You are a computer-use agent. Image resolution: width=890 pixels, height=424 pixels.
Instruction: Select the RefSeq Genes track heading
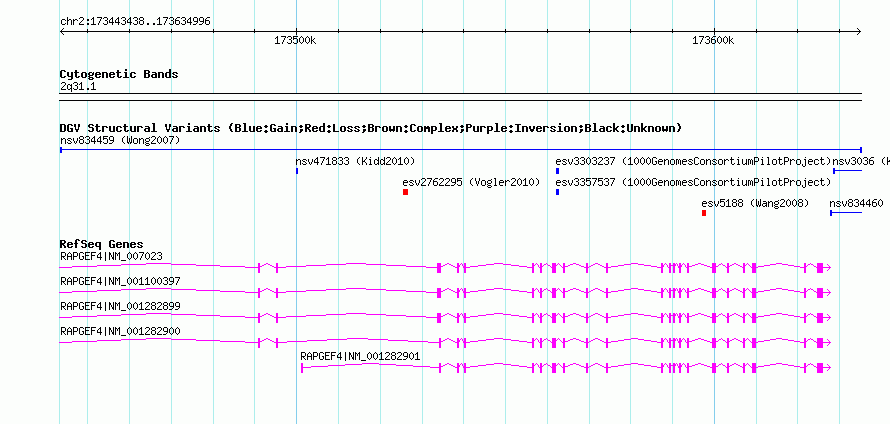click(102, 245)
